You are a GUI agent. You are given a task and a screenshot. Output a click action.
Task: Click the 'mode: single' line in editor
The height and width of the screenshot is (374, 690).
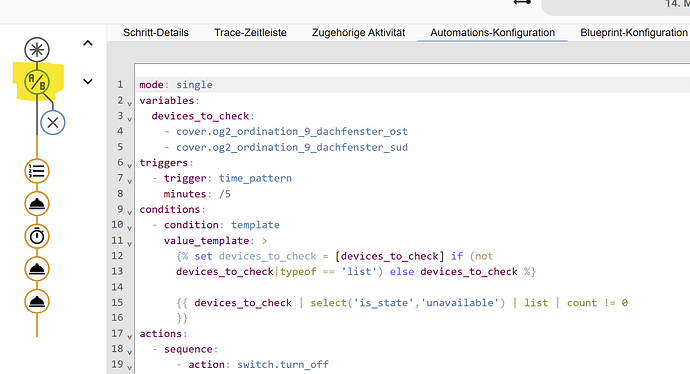point(176,84)
